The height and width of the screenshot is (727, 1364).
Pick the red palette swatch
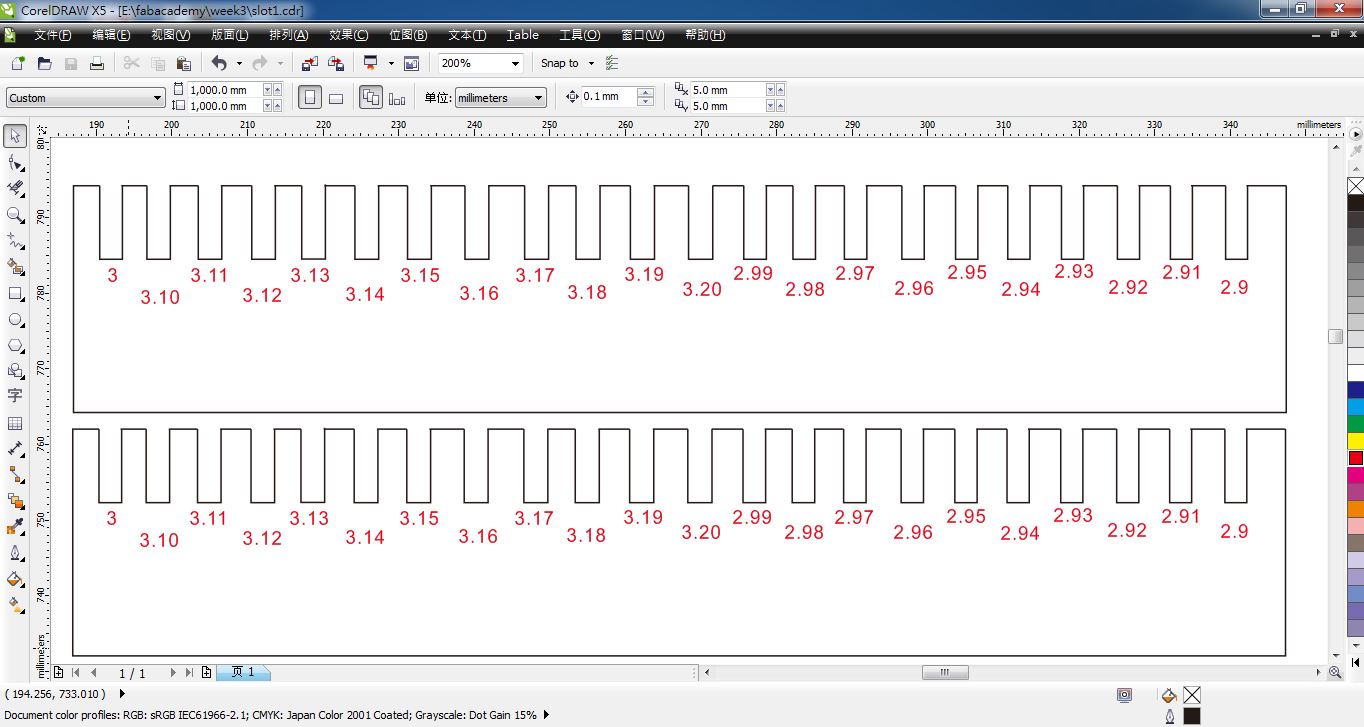pos(1356,458)
